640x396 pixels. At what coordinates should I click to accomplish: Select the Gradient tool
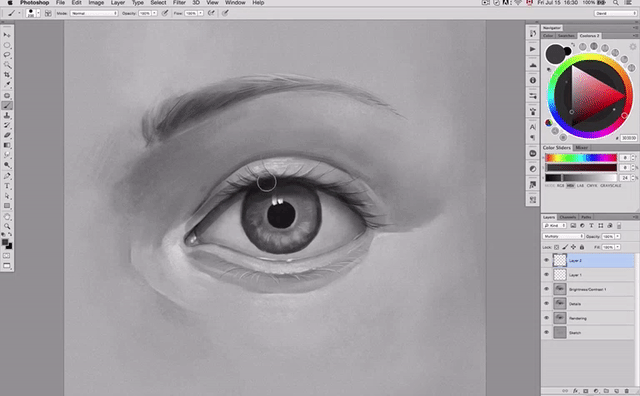click(x=7, y=145)
